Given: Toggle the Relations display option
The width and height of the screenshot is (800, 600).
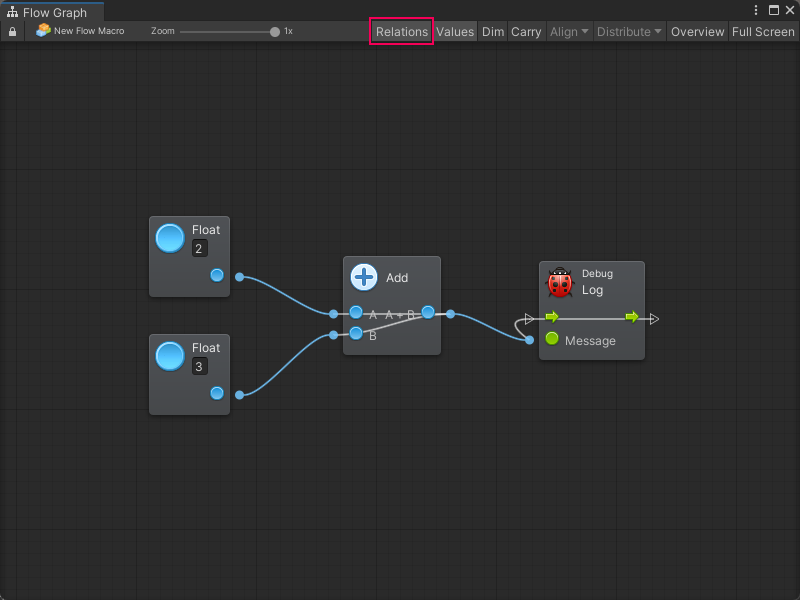Looking at the screenshot, I should pos(401,32).
